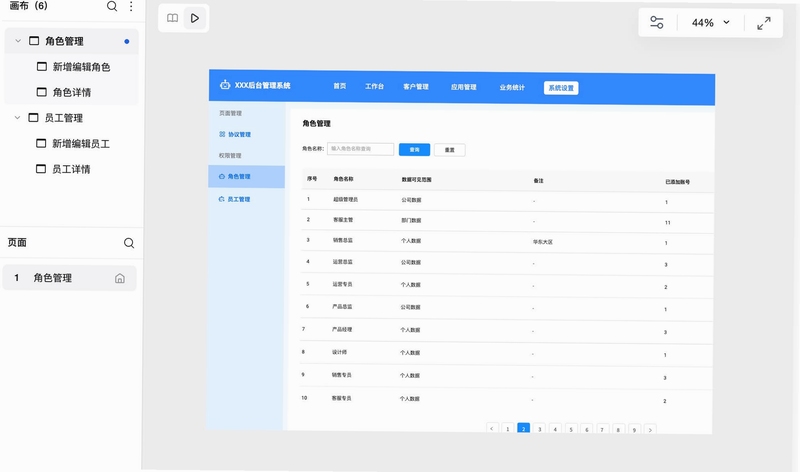The width and height of the screenshot is (800, 472).
Task: Click the frame icon beside 角色详情
Action: (x=42, y=92)
